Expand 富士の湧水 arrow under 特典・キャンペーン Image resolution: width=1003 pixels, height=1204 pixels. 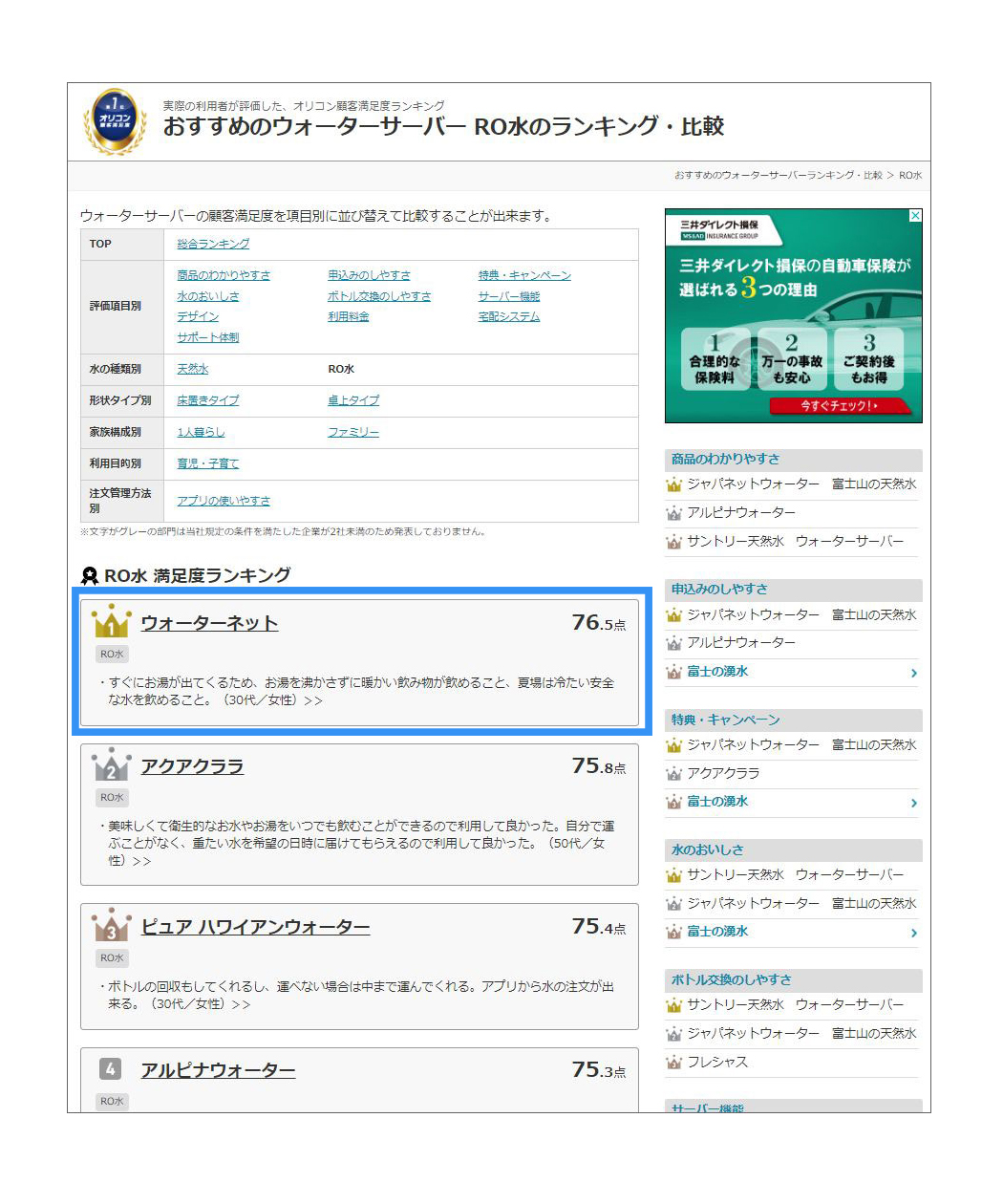(x=914, y=803)
